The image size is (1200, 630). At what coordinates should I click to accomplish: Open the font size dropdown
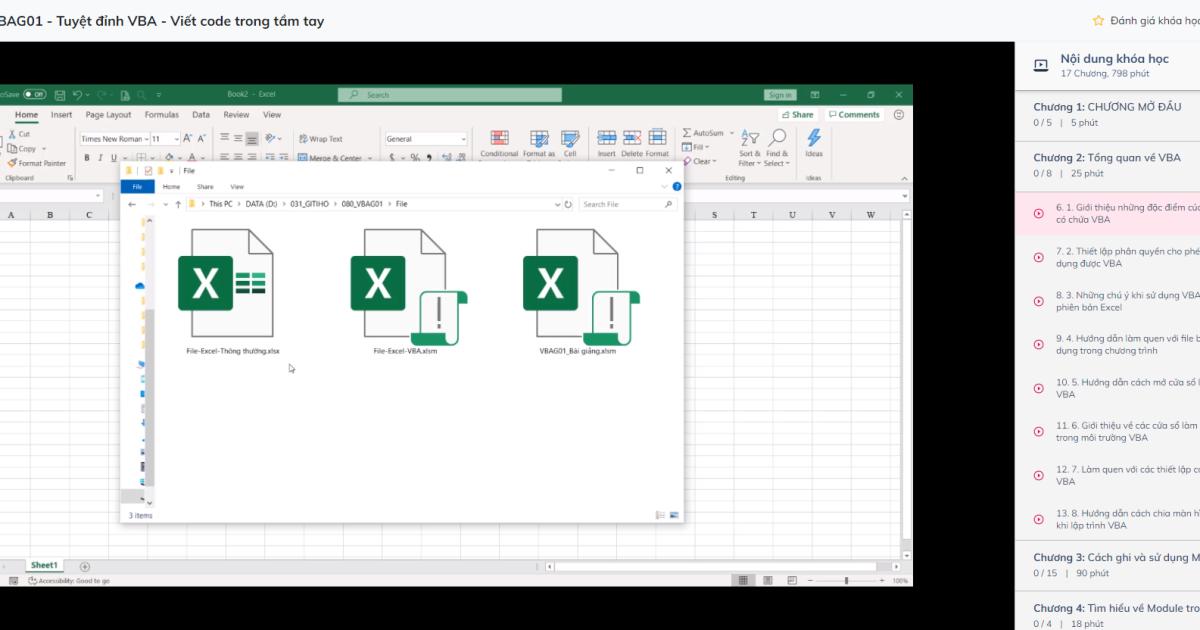pos(177,139)
